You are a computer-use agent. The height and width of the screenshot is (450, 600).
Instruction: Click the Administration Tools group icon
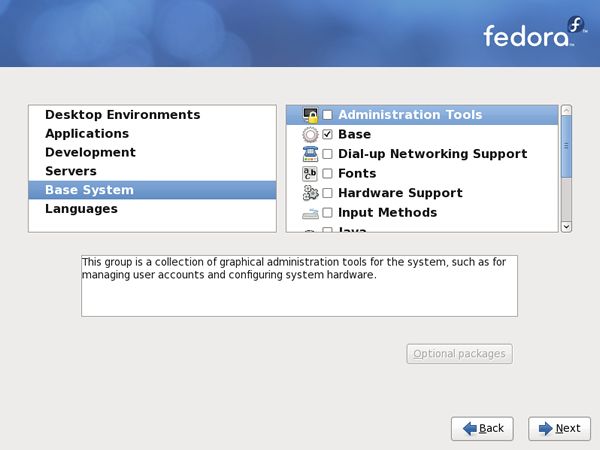pyautogui.click(x=310, y=115)
